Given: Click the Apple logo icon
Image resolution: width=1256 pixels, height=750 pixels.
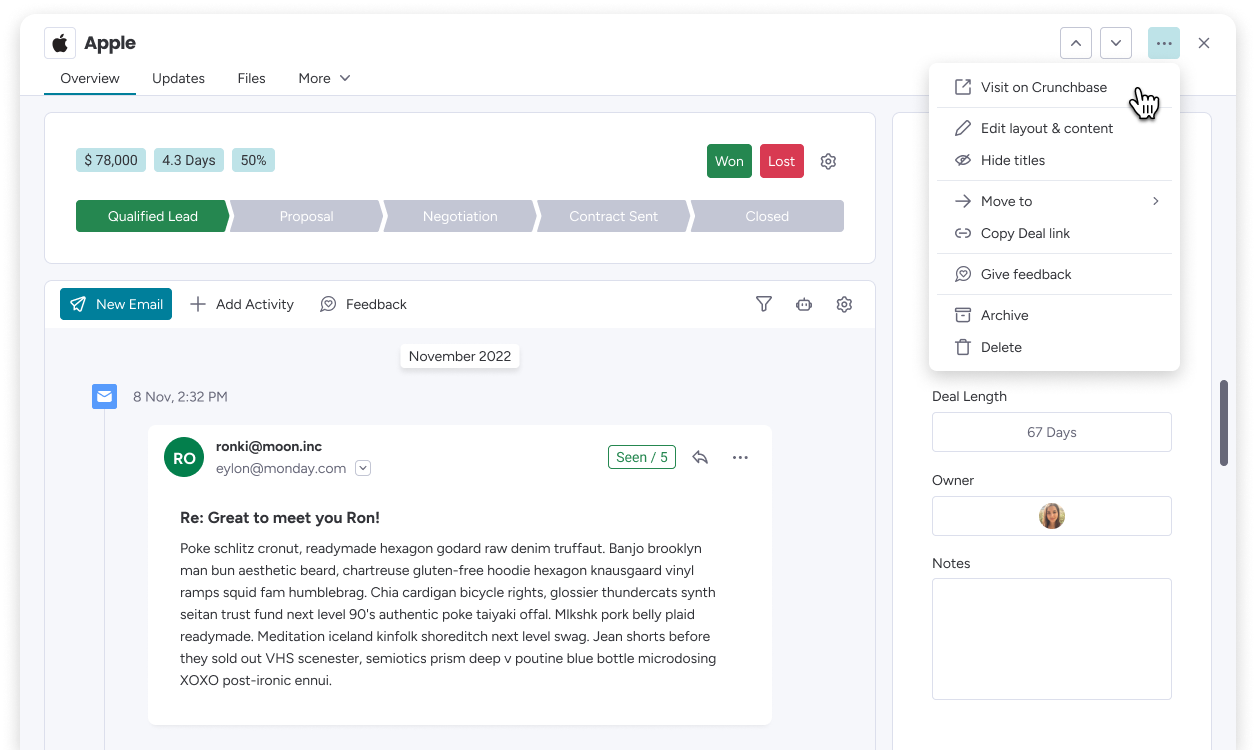Looking at the screenshot, I should [x=60, y=43].
